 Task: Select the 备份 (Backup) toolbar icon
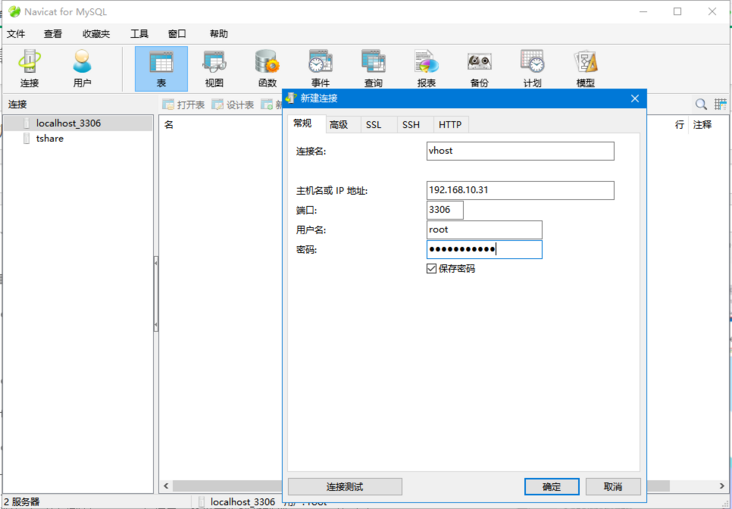479,69
